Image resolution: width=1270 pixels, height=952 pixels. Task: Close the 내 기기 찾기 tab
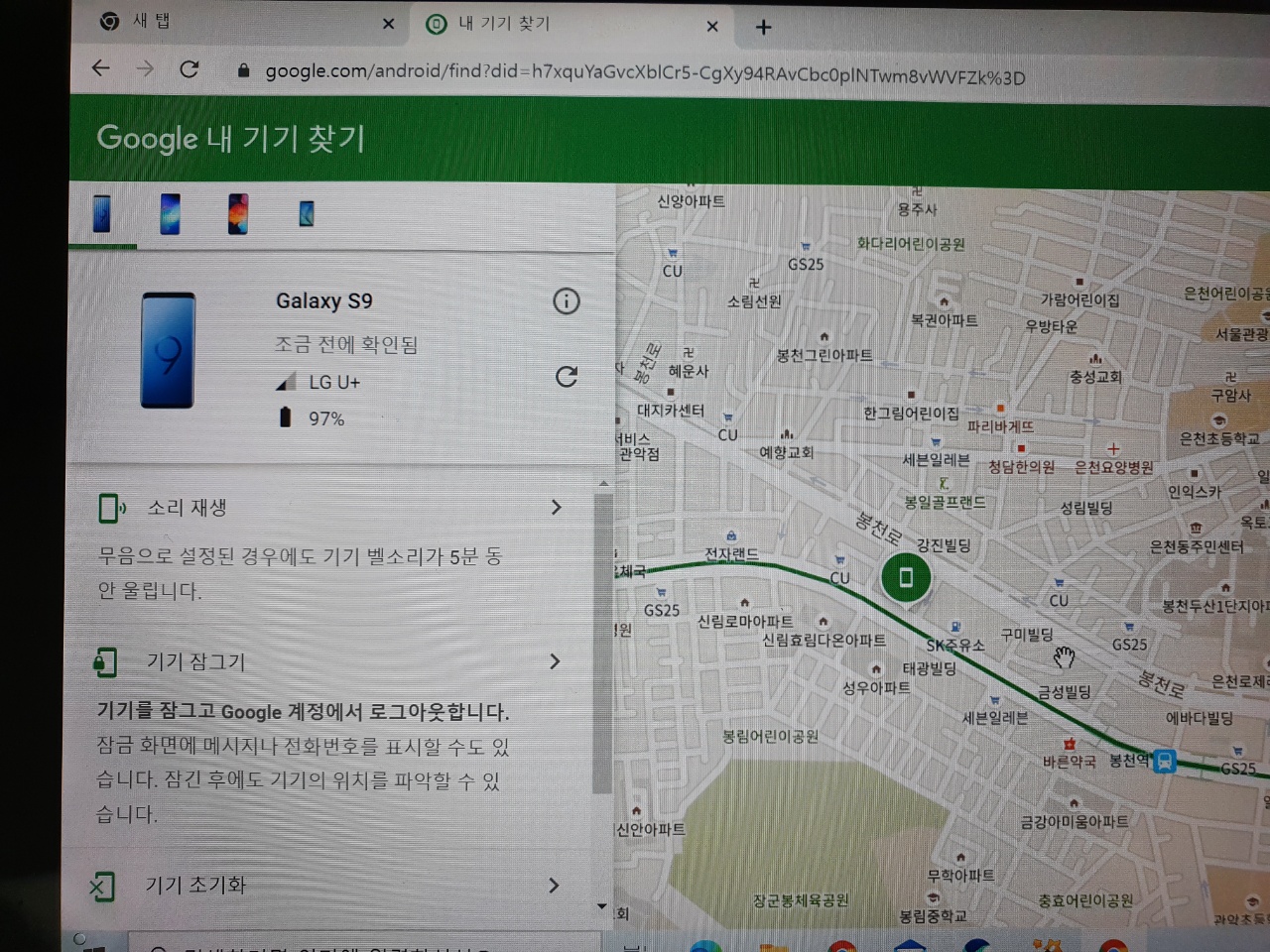(x=711, y=27)
